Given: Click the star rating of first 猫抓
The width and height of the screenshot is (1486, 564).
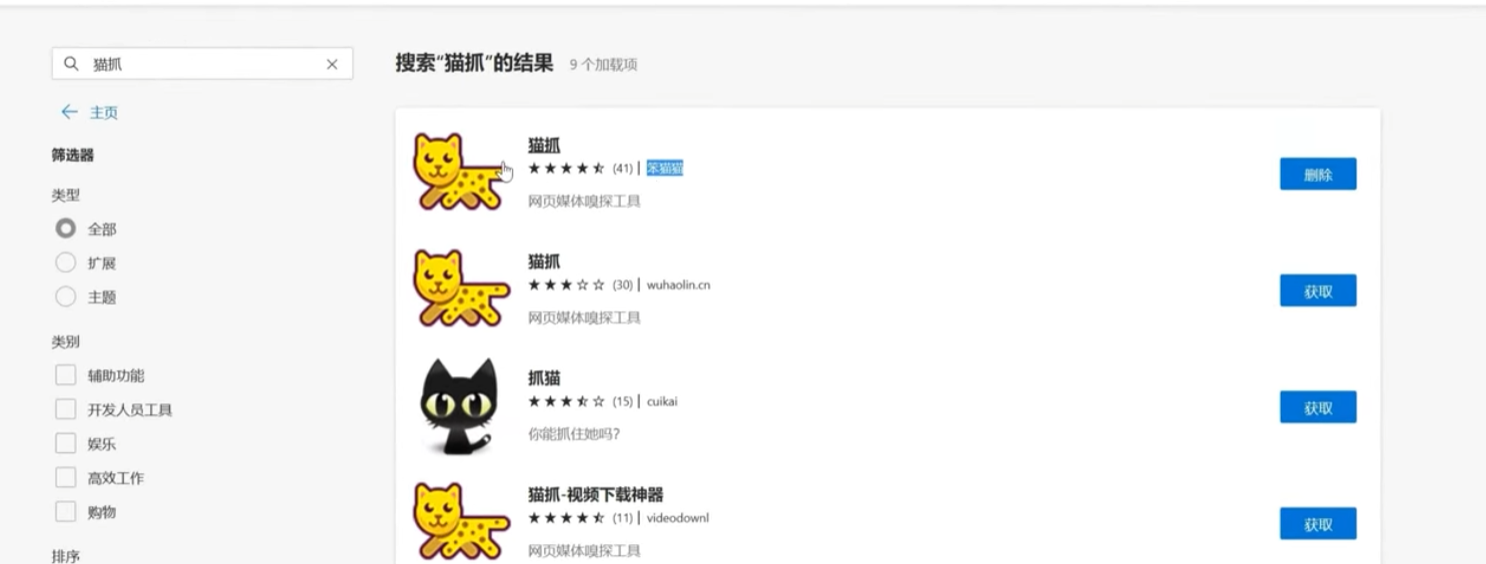Looking at the screenshot, I should (566, 168).
